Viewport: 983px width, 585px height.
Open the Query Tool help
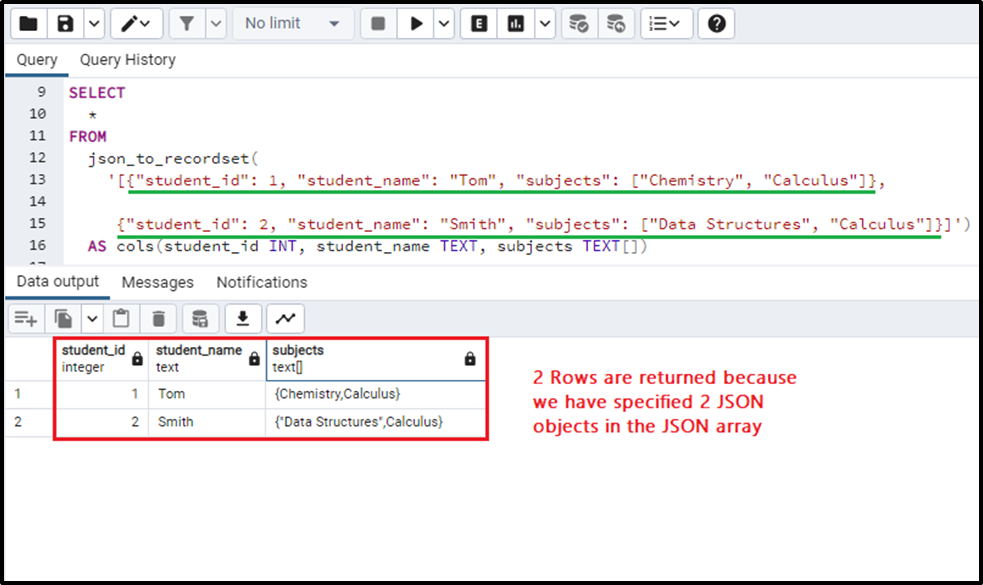coord(716,23)
